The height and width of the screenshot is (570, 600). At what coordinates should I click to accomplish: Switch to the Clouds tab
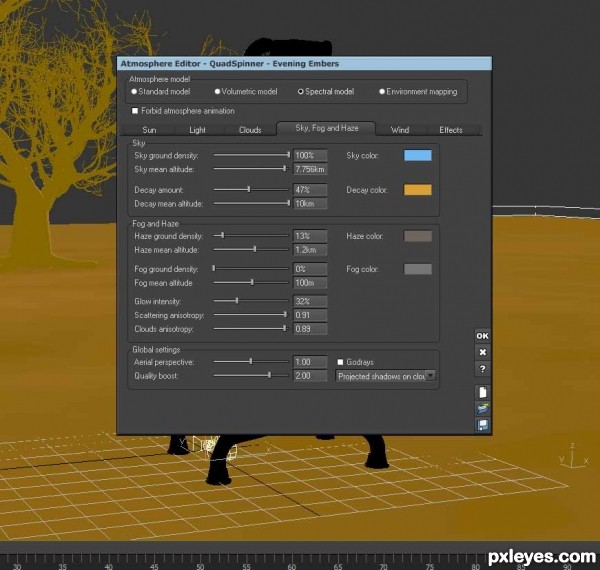pos(250,130)
